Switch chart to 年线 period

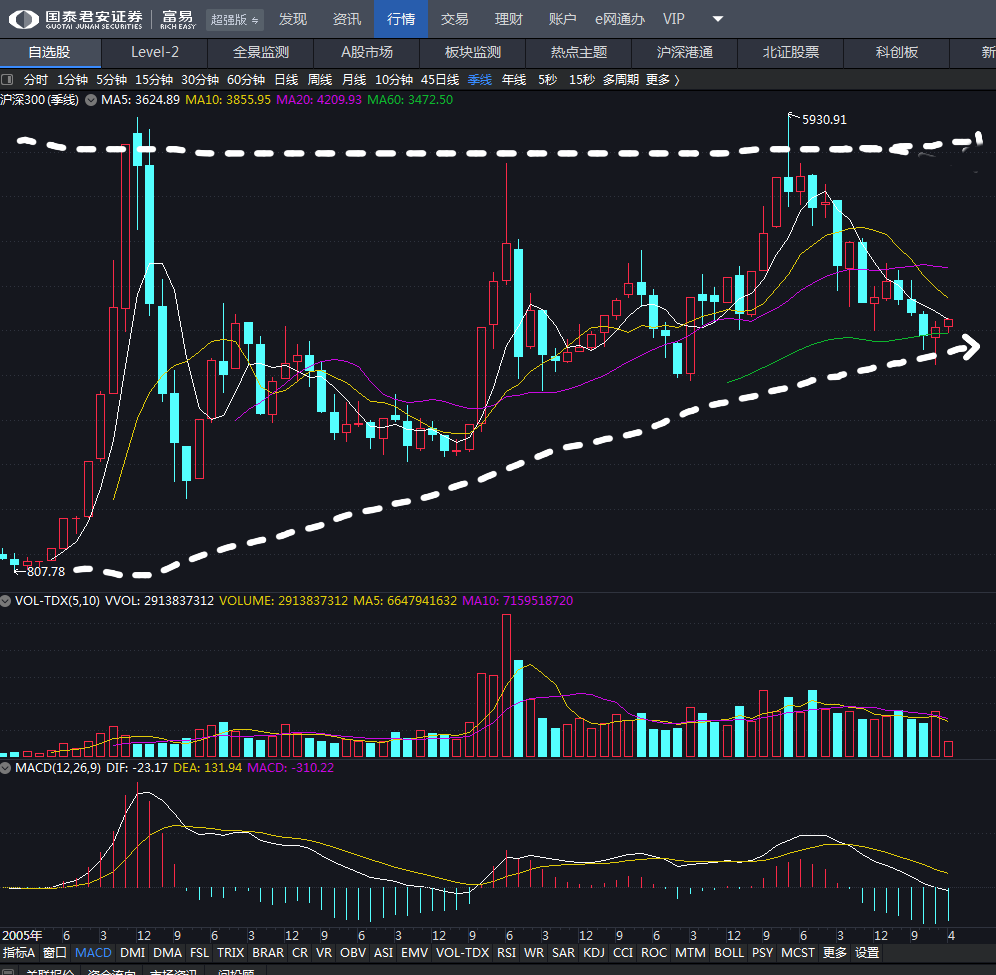click(x=514, y=80)
